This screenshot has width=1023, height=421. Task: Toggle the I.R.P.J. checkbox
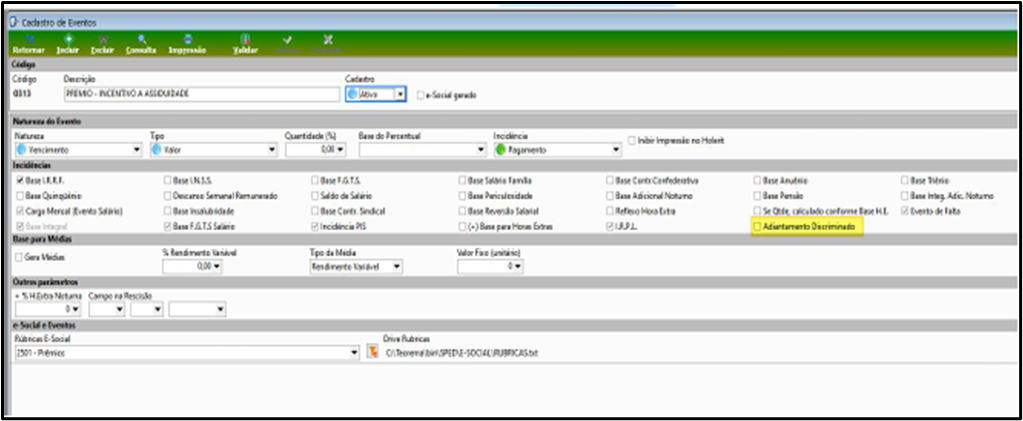610,226
